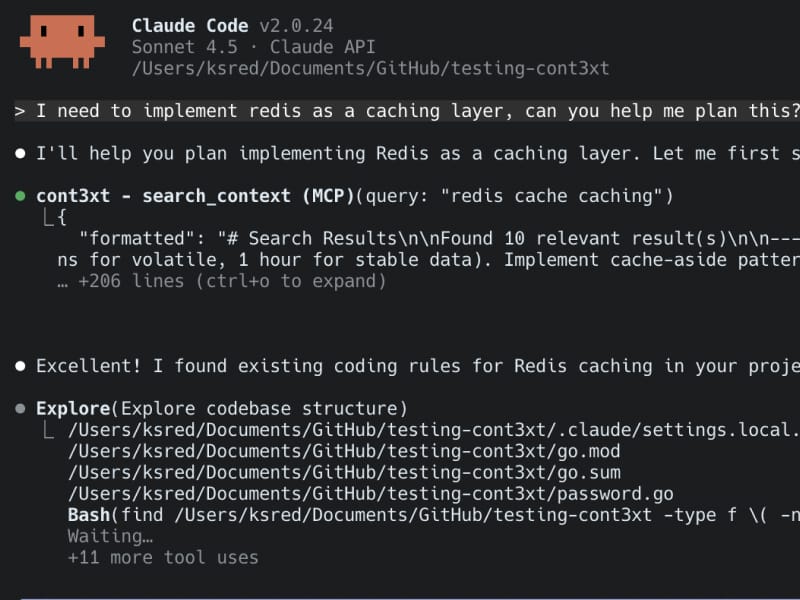Click the "Waiting…" status text
Viewport: 800px width, 600px height.
(x=110, y=536)
